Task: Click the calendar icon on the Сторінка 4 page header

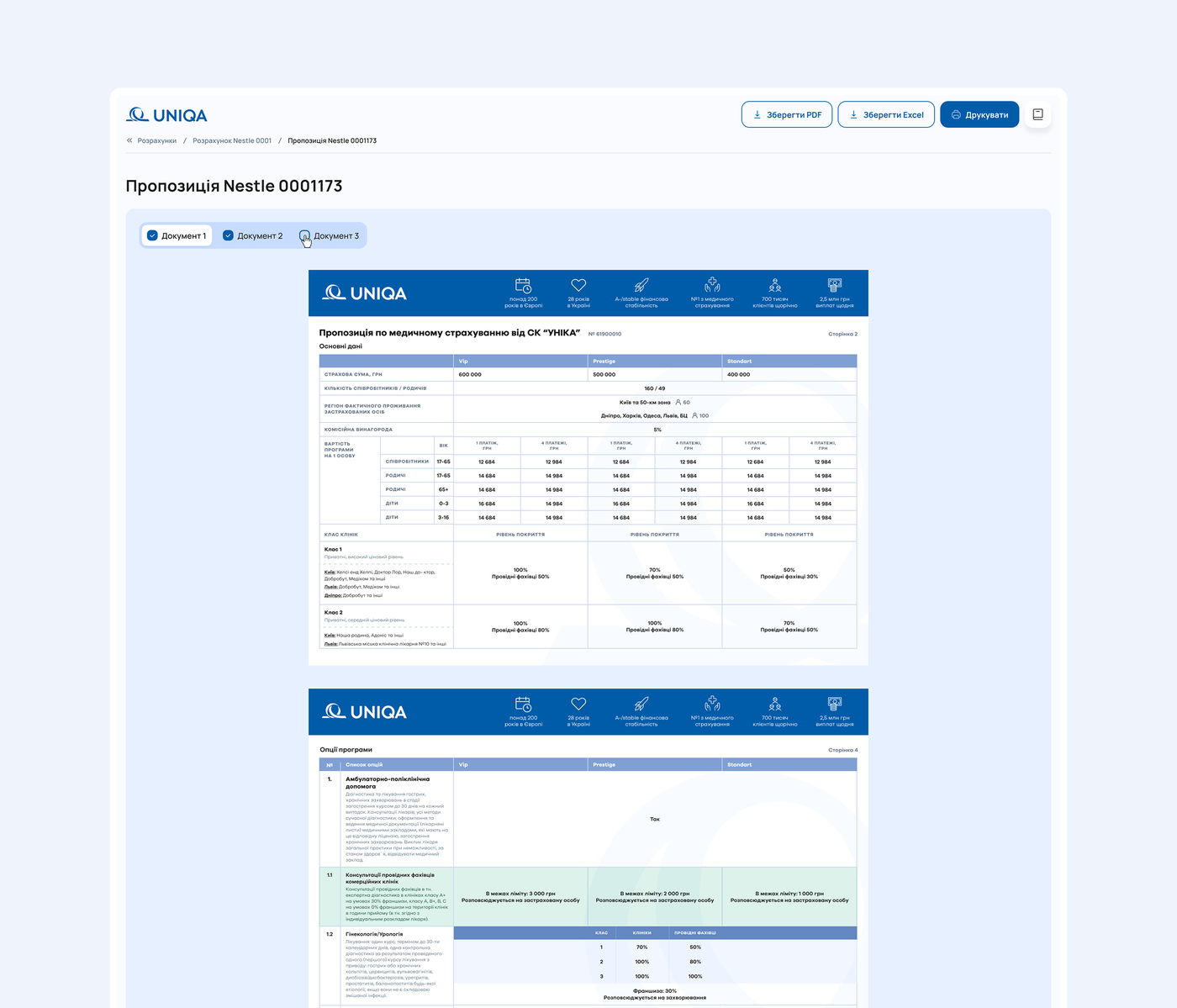Action: [523, 704]
